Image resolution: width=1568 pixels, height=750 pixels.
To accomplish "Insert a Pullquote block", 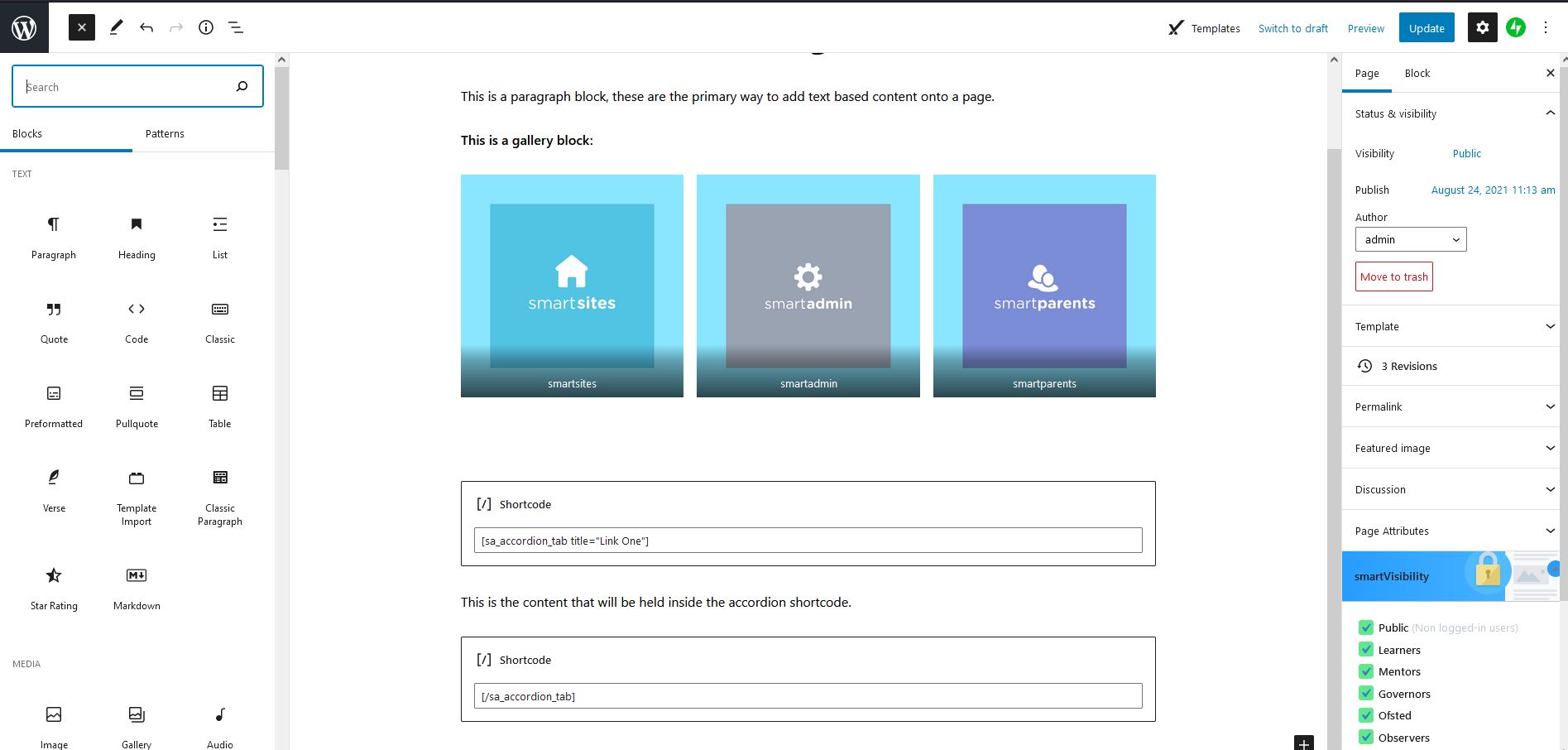I will click(137, 406).
